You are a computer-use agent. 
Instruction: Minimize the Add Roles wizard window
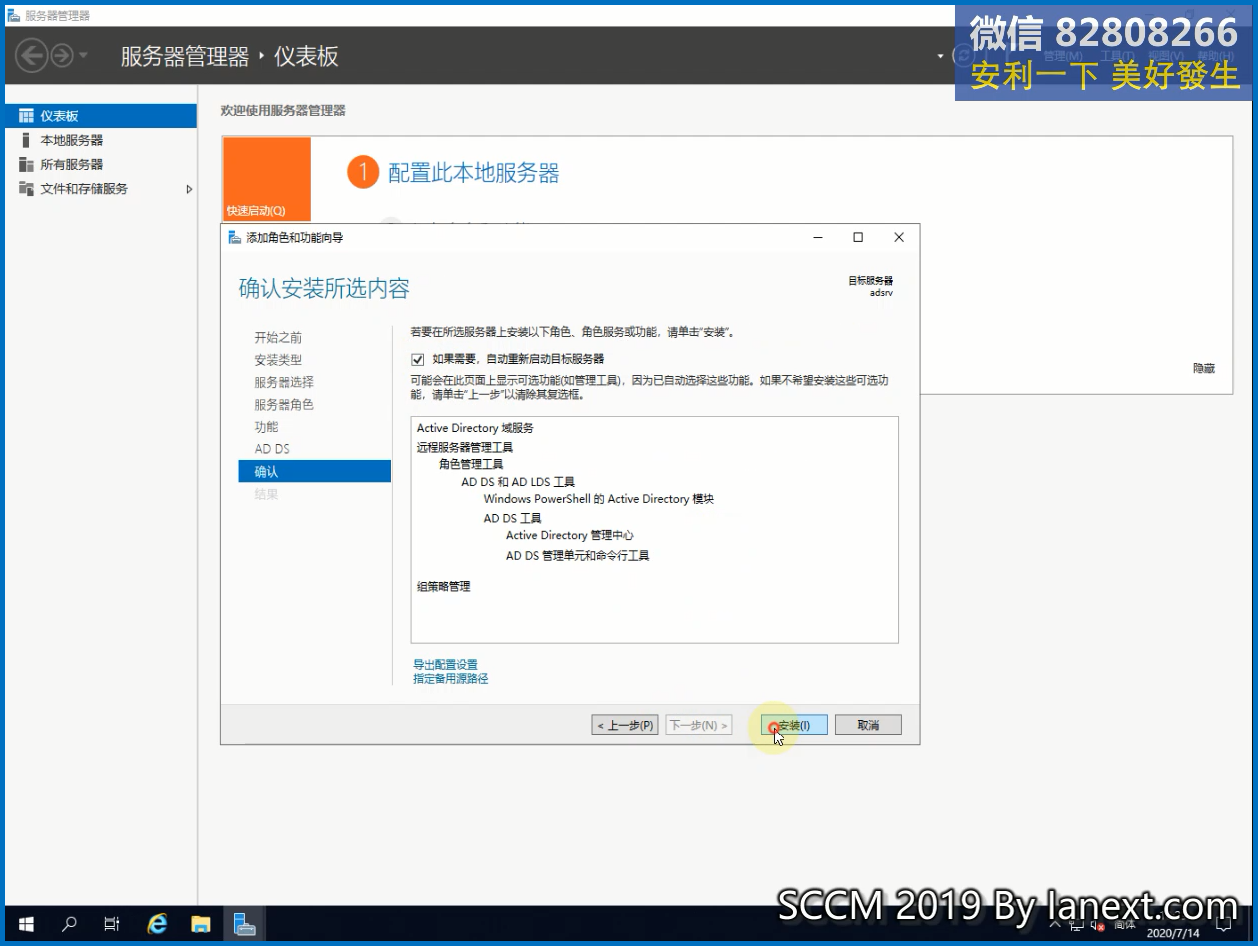[x=818, y=237]
